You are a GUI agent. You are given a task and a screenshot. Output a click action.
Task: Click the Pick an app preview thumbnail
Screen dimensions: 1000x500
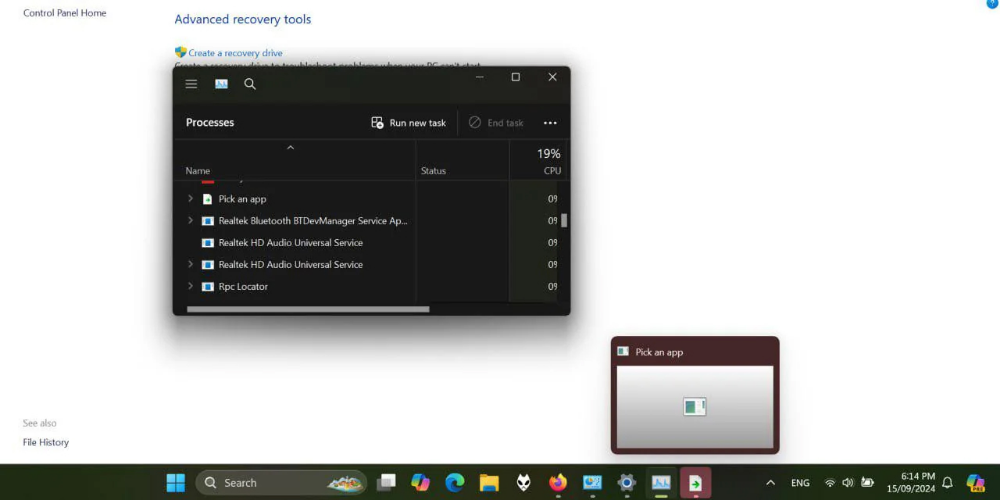695,407
